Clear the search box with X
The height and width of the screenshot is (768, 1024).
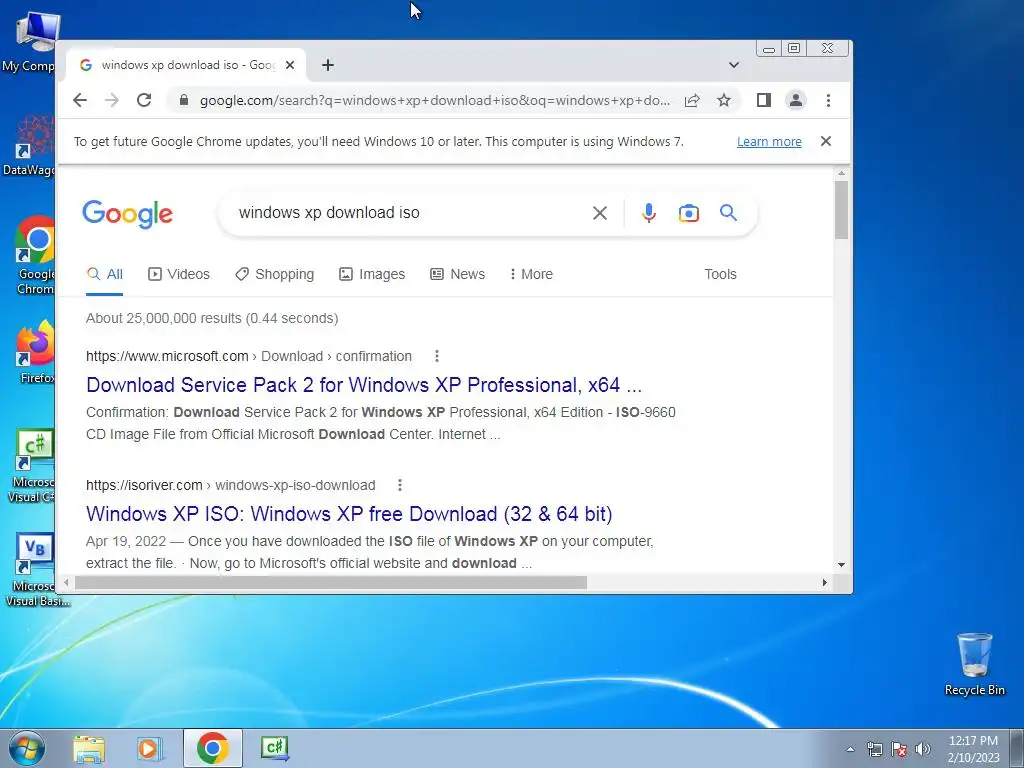[x=600, y=213]
